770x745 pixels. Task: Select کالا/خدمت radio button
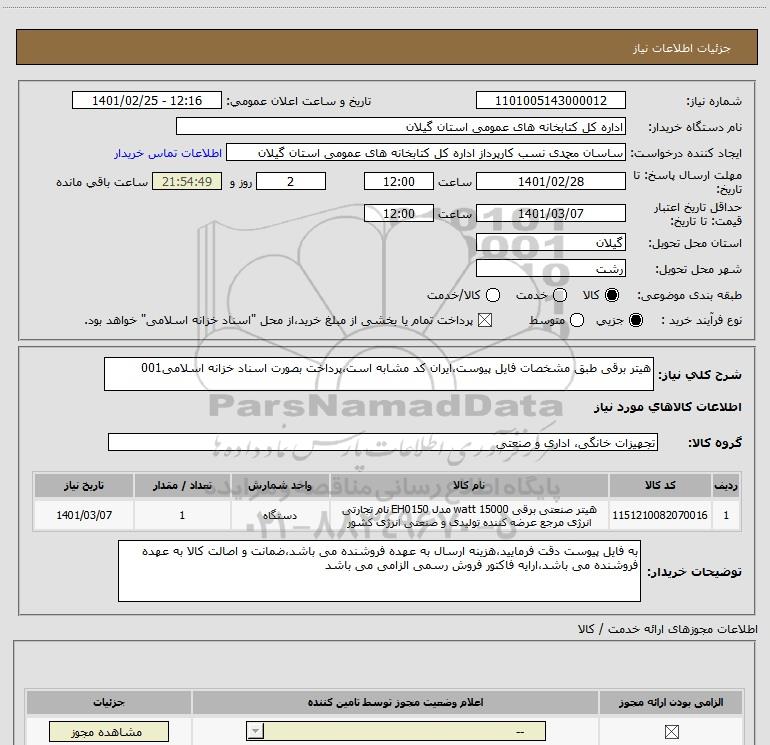tap(493, 295)
